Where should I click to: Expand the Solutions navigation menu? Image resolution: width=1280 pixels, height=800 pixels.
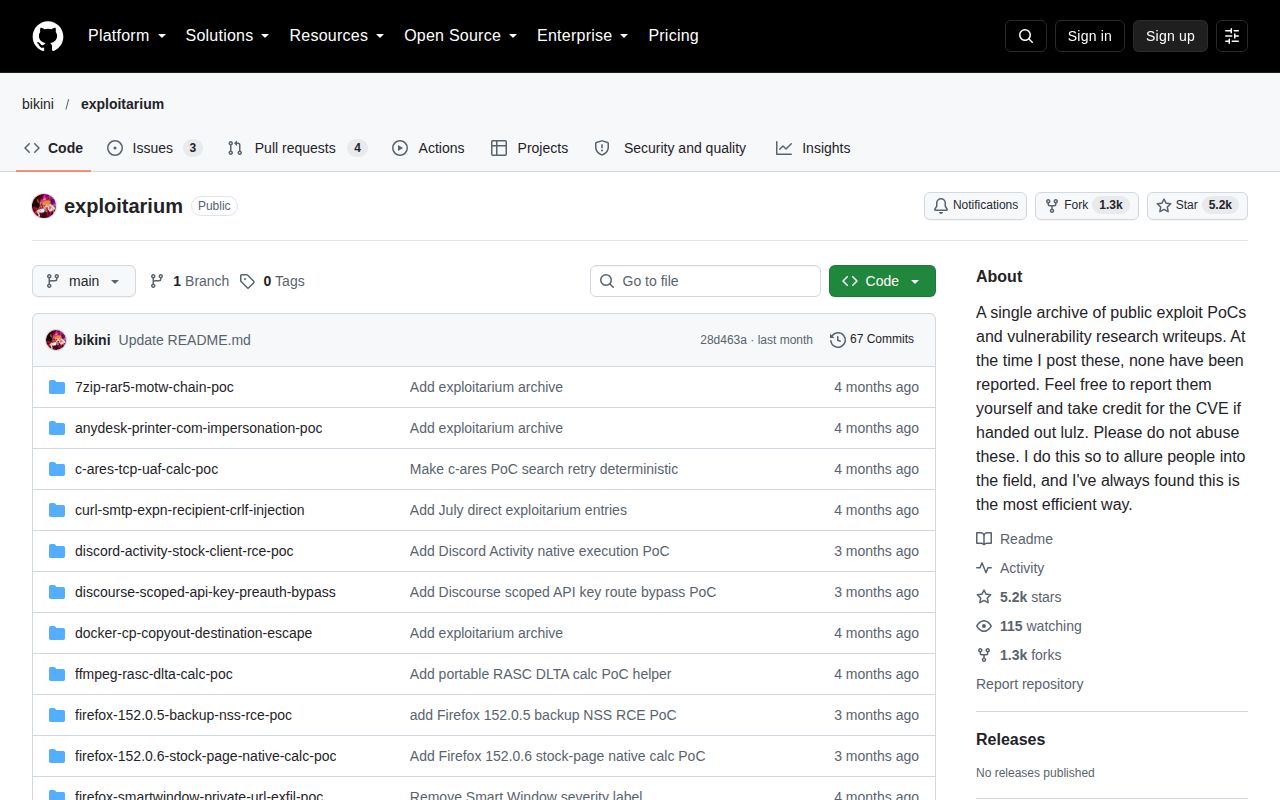click(228, 36)
